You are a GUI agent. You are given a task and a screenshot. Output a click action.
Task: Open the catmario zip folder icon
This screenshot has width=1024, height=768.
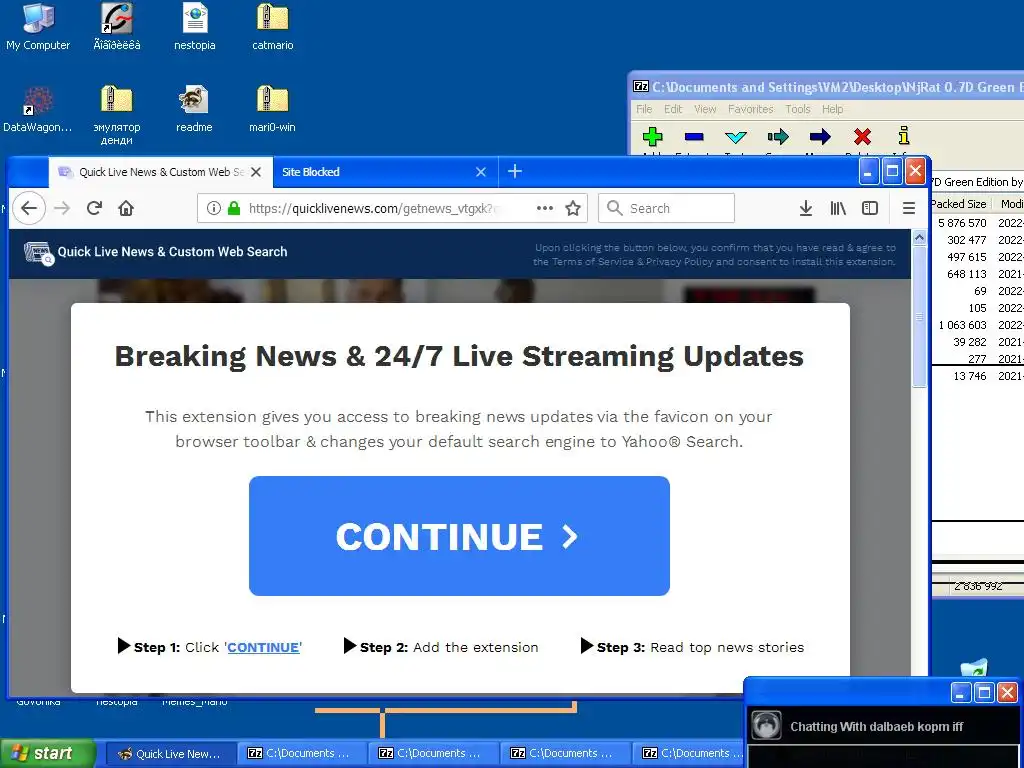pos(272,26)
